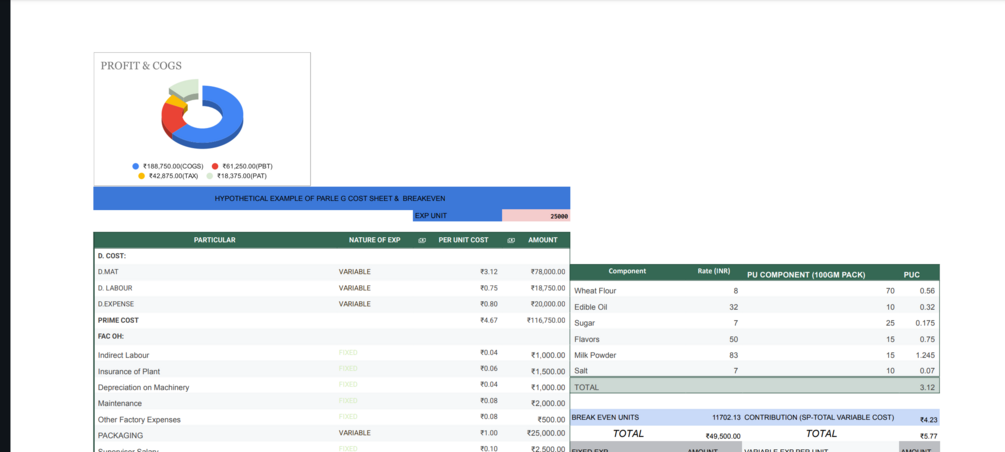Select the Milk Powder component row
Viewport: 1005px width, 452px height.
click(755, 355)
